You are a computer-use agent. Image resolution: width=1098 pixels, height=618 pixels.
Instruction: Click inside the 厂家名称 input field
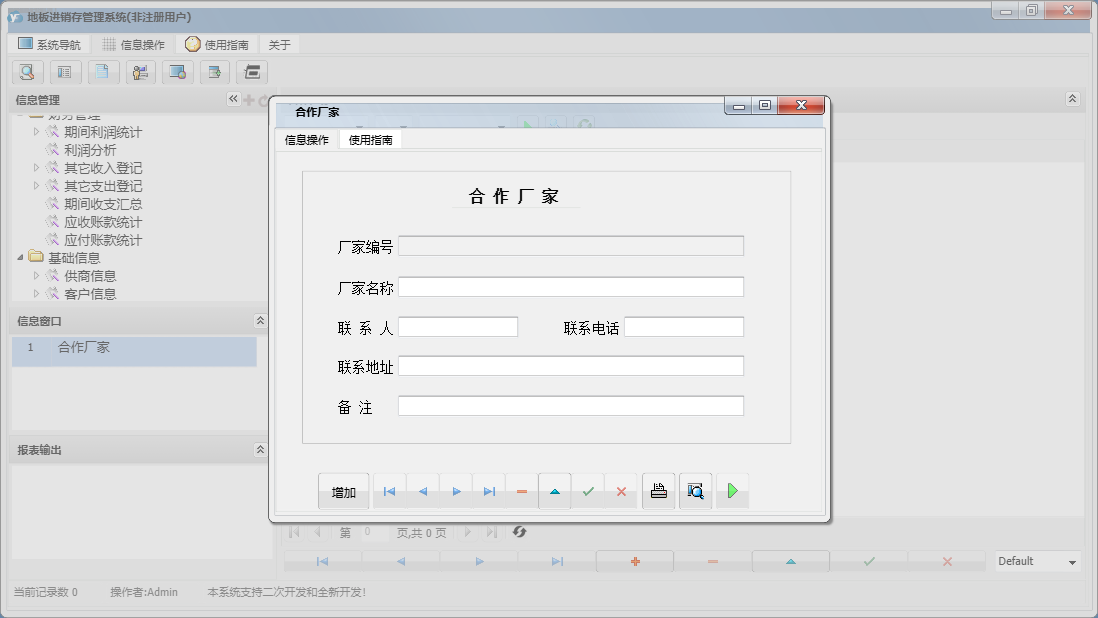click(x=570, y=286)
